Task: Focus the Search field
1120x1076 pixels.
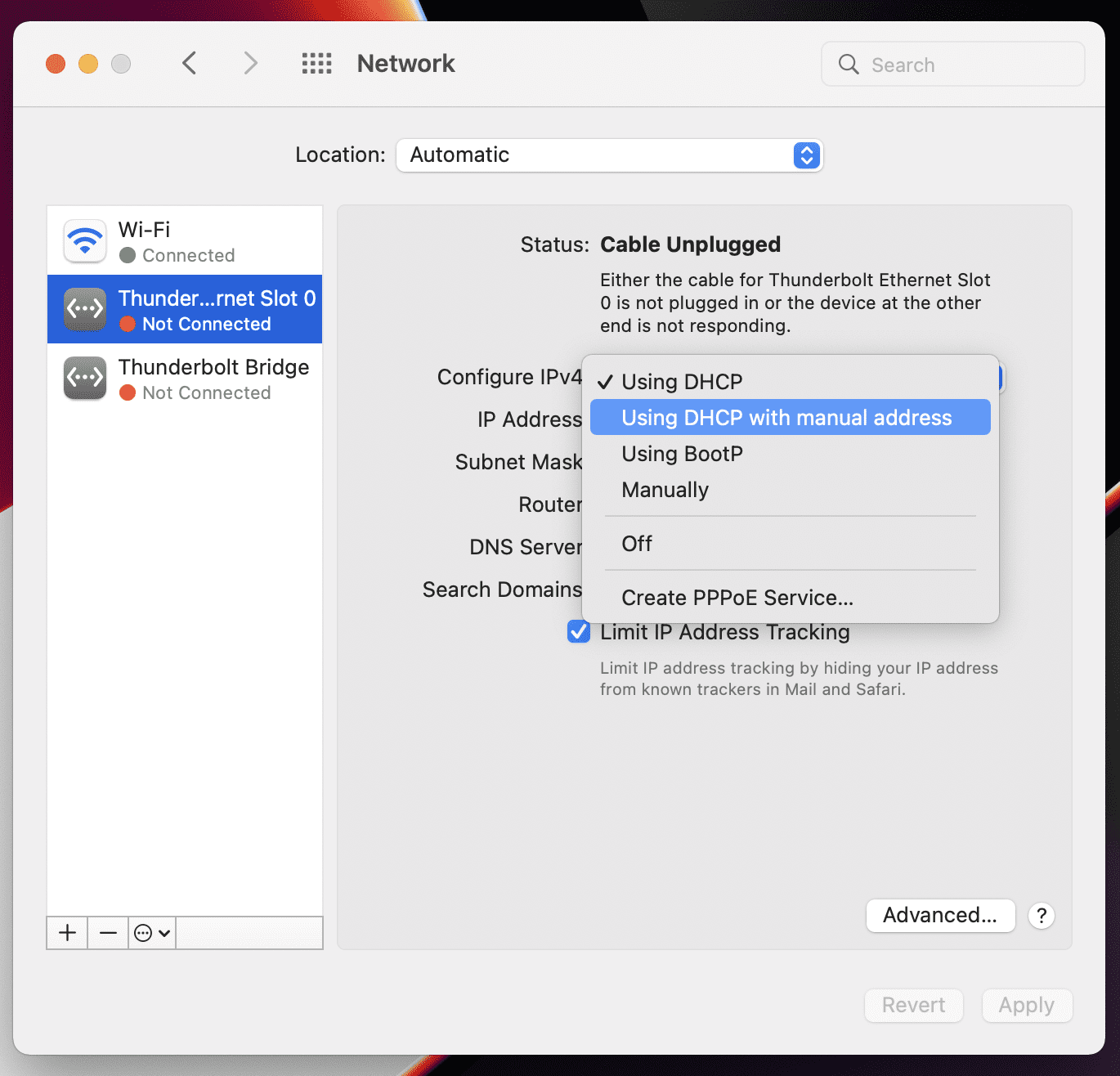Action: (953, 65)
